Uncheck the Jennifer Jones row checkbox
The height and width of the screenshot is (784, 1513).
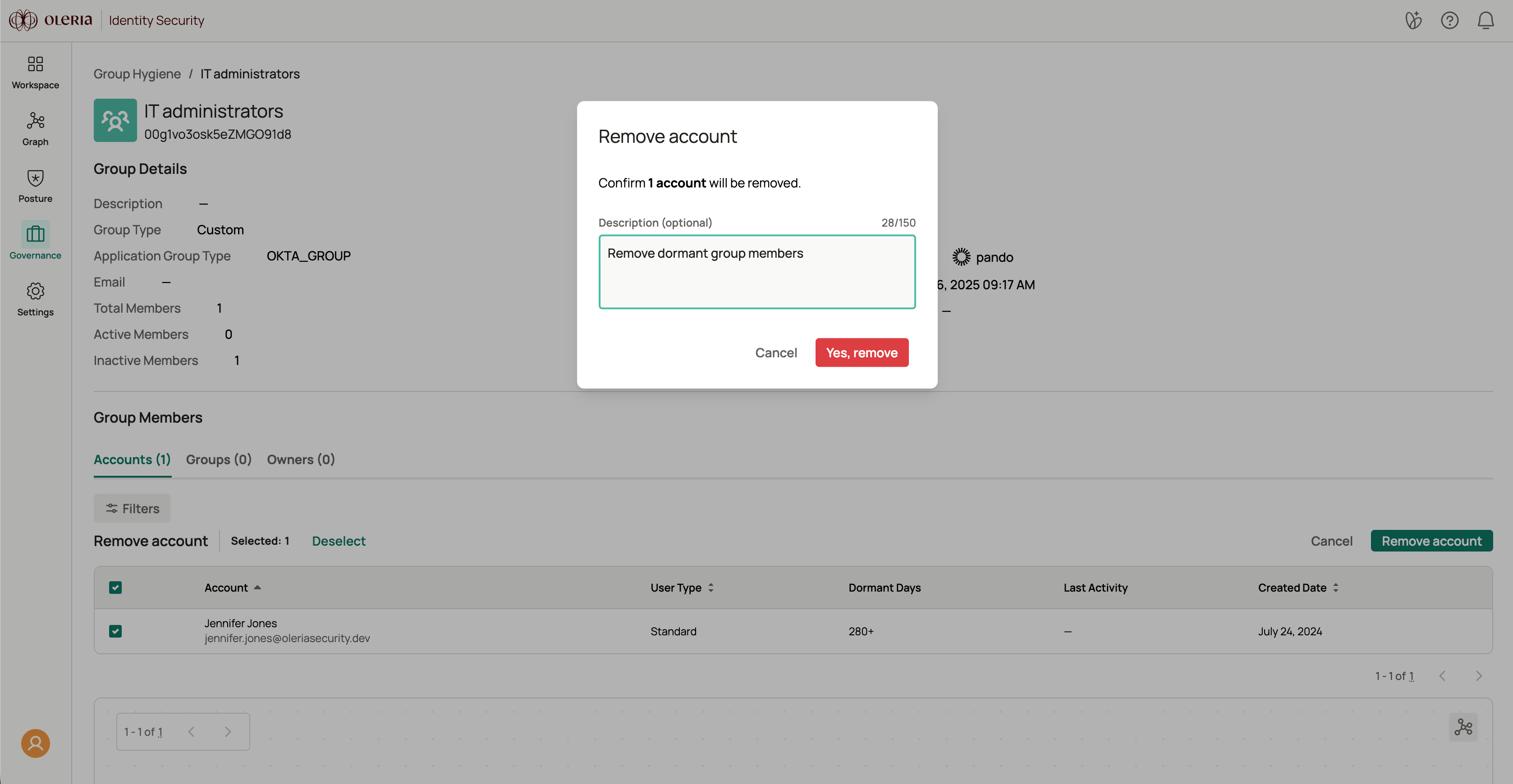tap(115, 631)
